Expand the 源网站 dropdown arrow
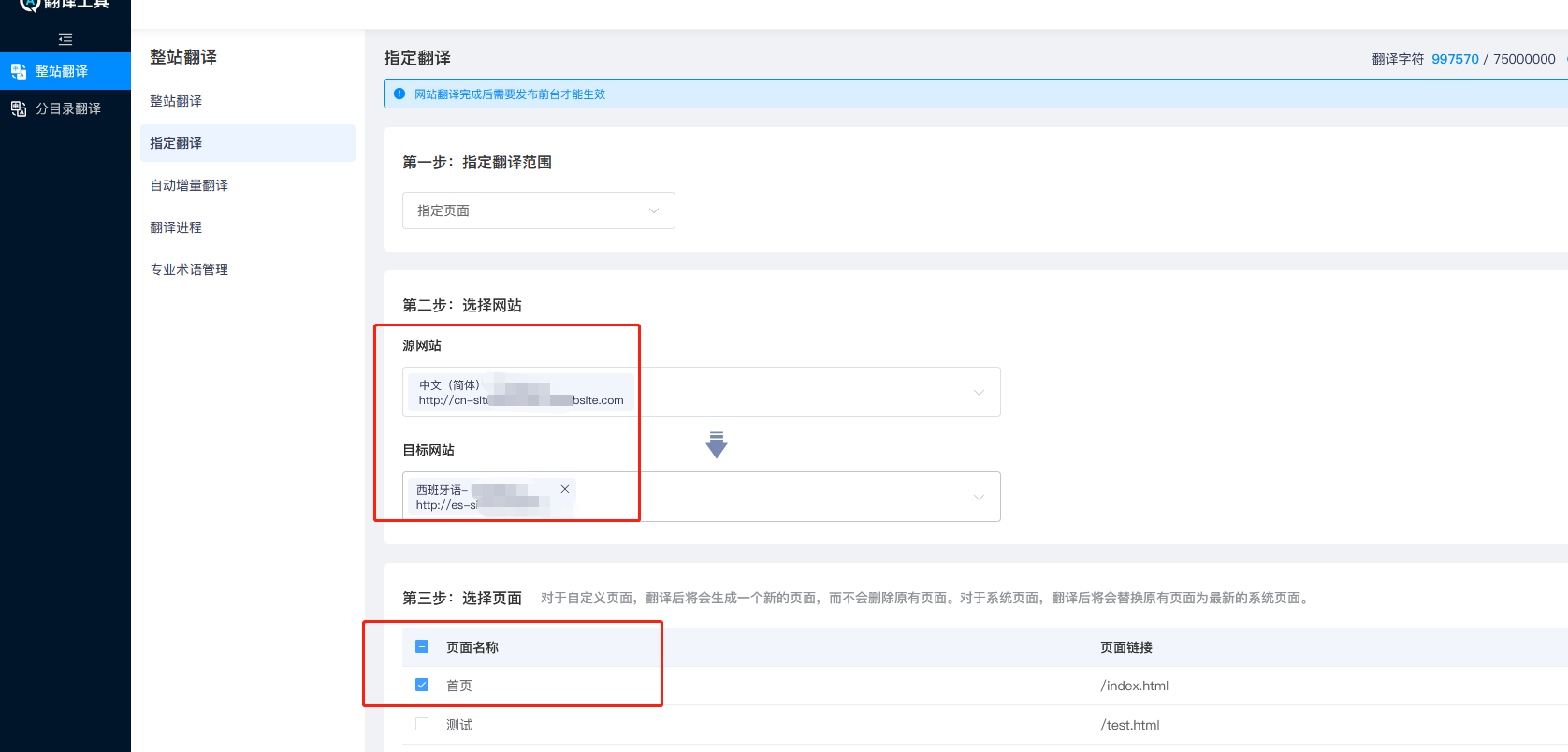Screen dimensions: 1568x752 (x=979, y=392)
